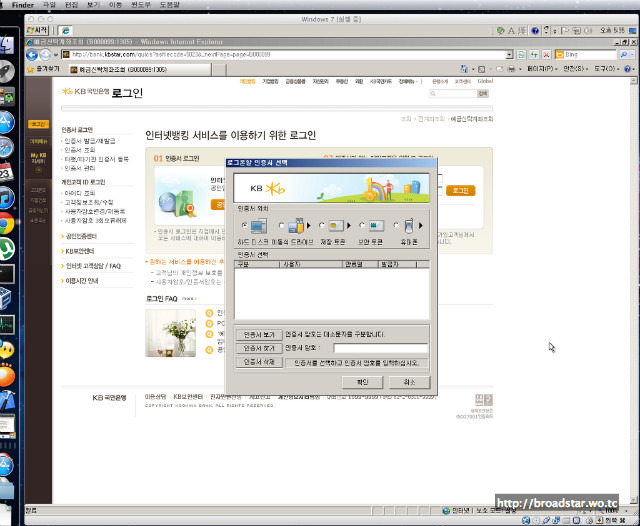Click the 만료일 column header

(x=360, y=264)
